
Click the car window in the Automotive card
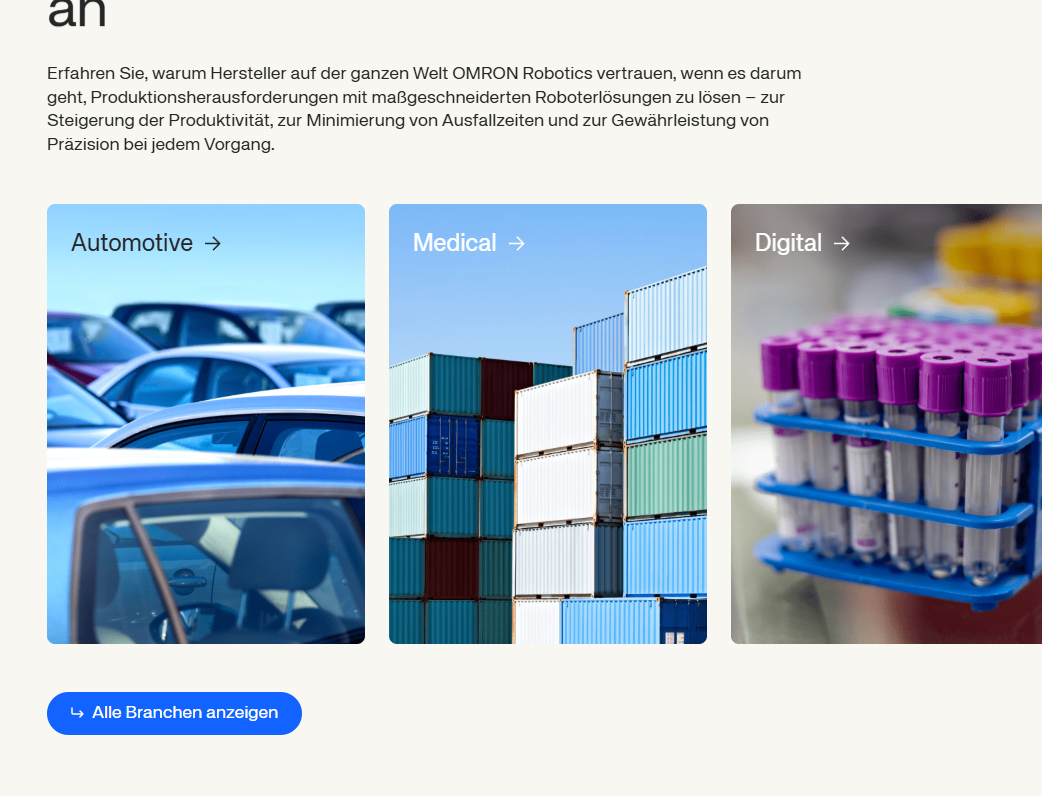pyautogui.click(x=219, y=571)
